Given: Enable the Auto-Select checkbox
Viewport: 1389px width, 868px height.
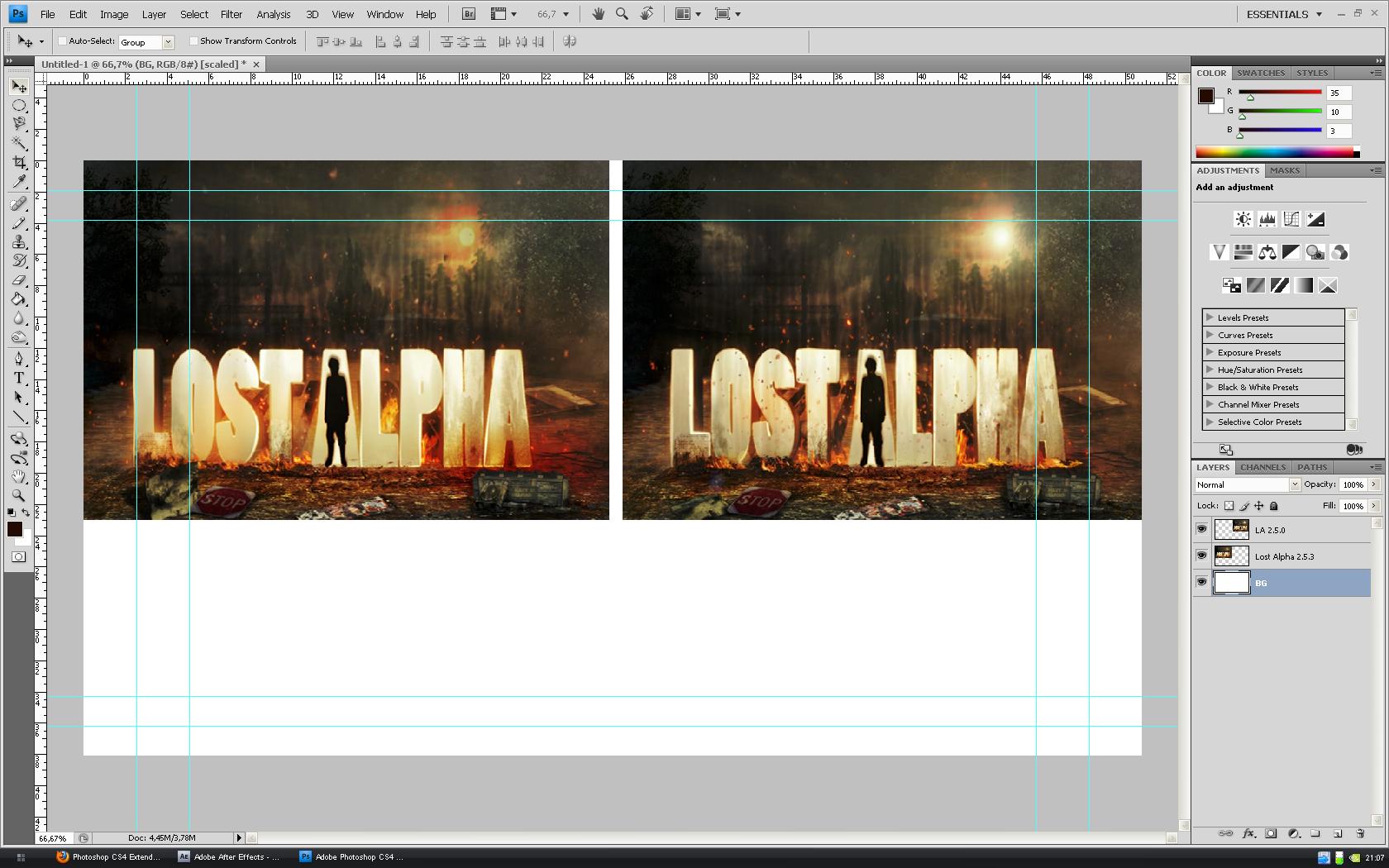Looking at the screenshot, I should click(62, 41).
